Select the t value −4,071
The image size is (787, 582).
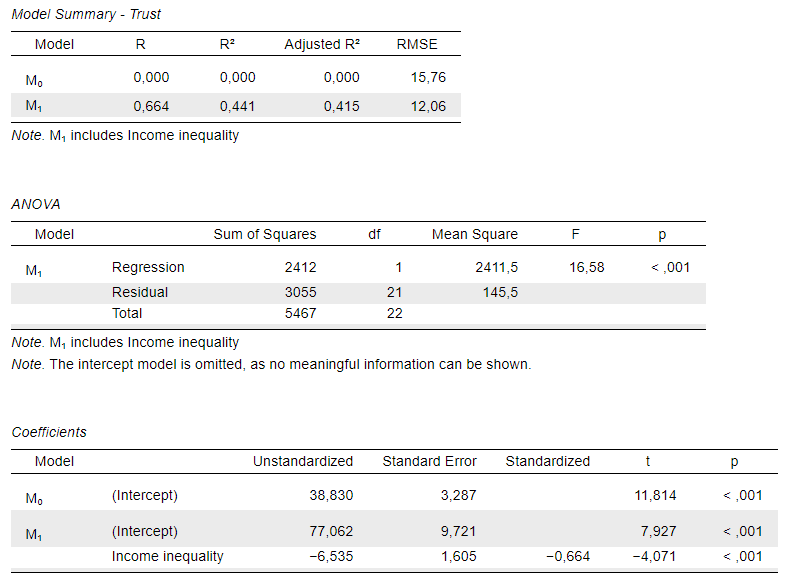tap(655, 556)
